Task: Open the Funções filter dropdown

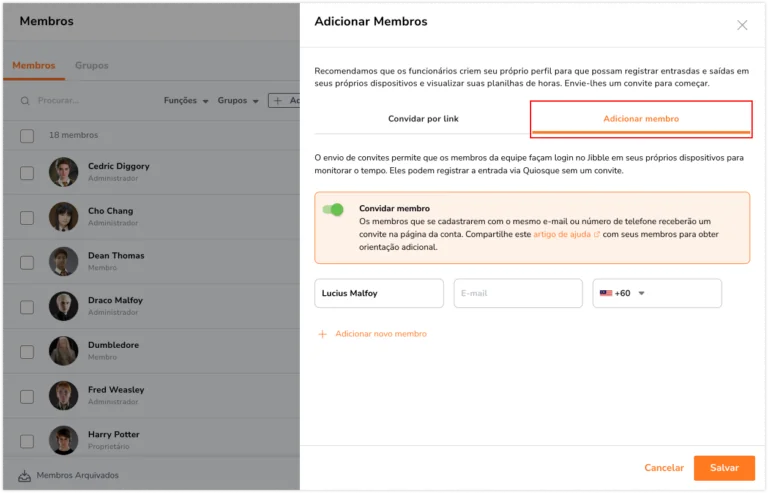Action: [x=186, y=100]
